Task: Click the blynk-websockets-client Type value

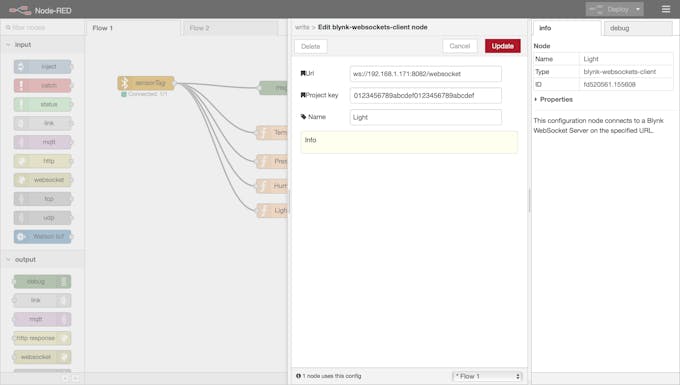Action: (619, 72)
